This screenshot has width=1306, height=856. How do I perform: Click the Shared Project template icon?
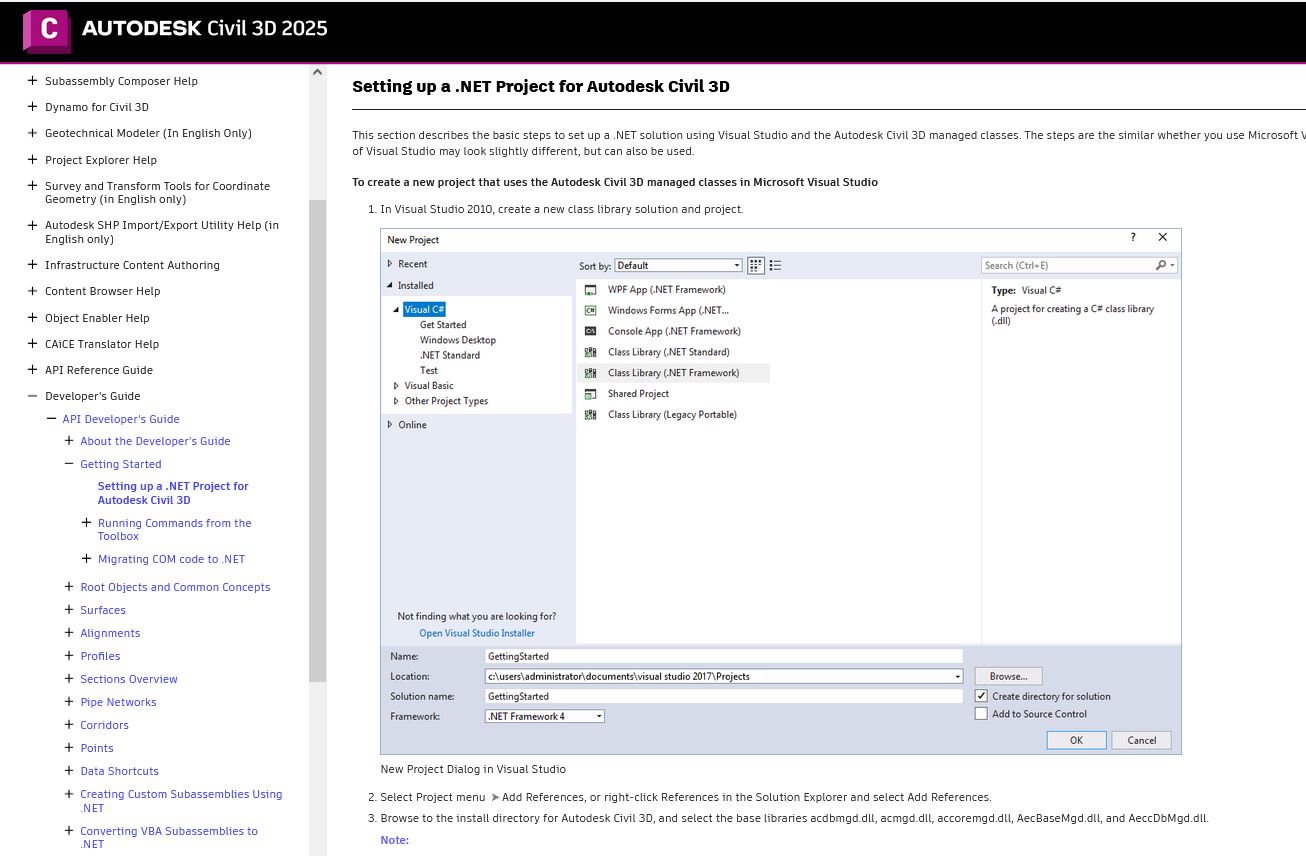coord(590,394)
